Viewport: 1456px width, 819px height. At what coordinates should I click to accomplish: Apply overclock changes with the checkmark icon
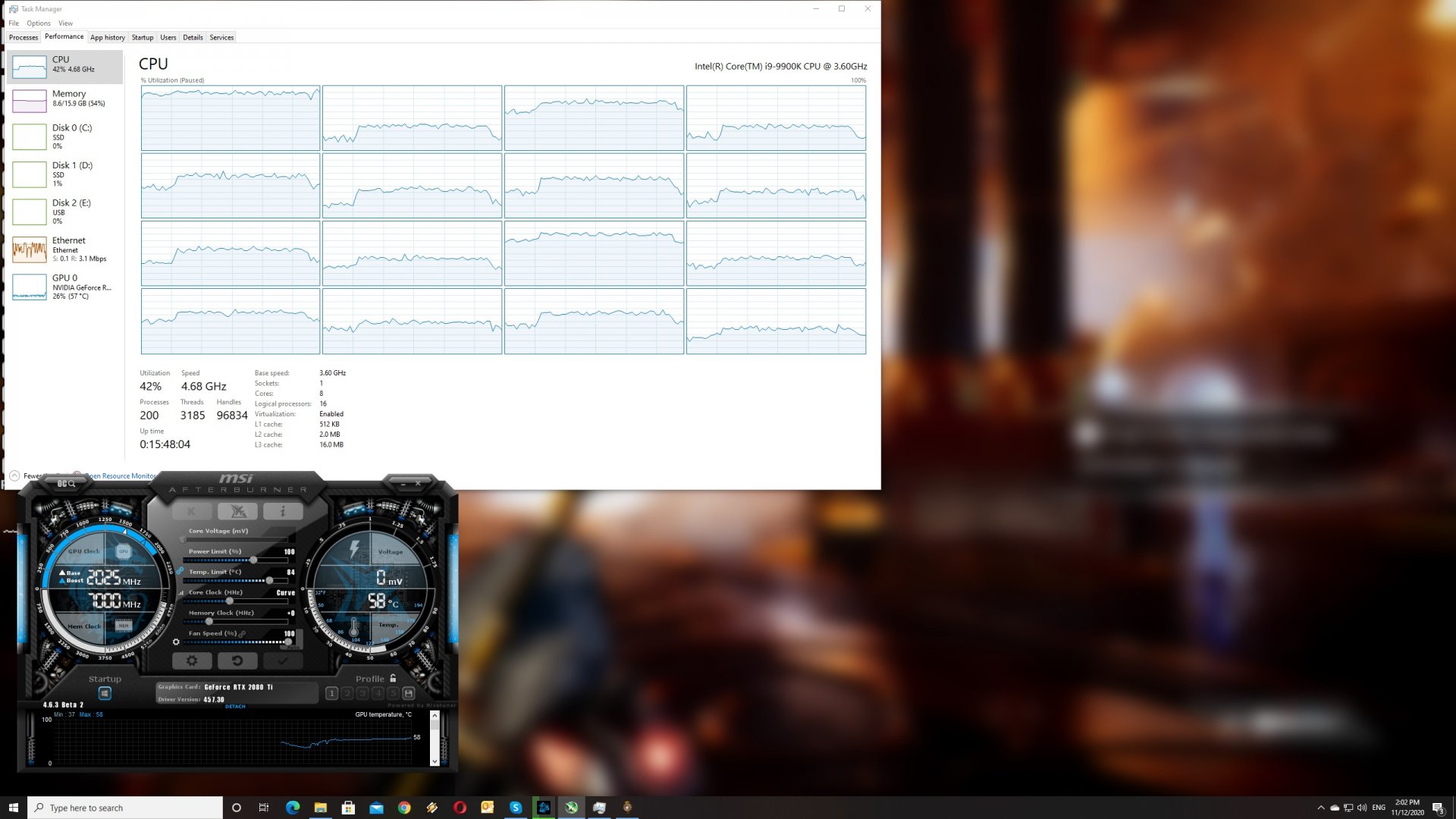[x=283, y=660]
